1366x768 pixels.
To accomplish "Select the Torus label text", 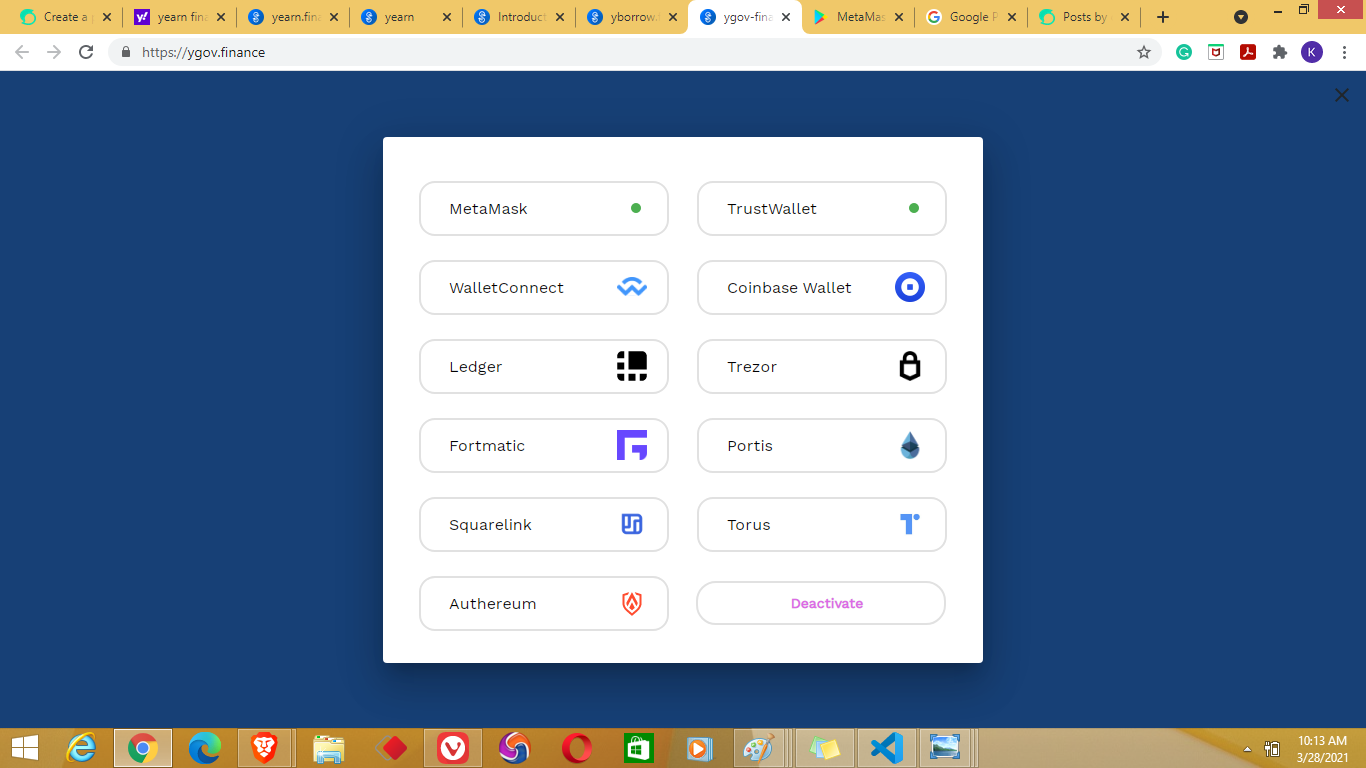I will tap(749, 525).
